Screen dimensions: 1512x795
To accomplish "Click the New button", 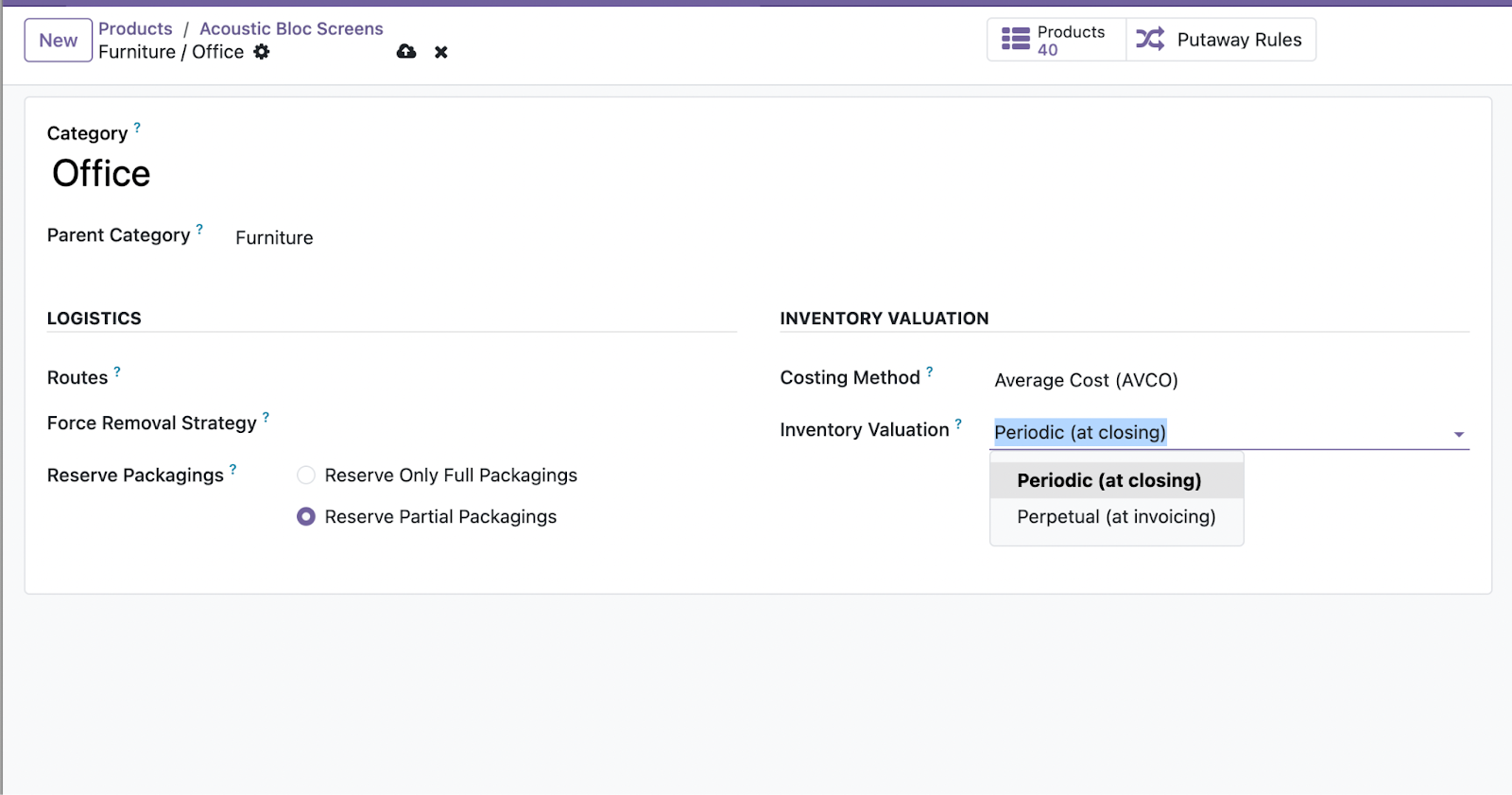I will 59,41.
